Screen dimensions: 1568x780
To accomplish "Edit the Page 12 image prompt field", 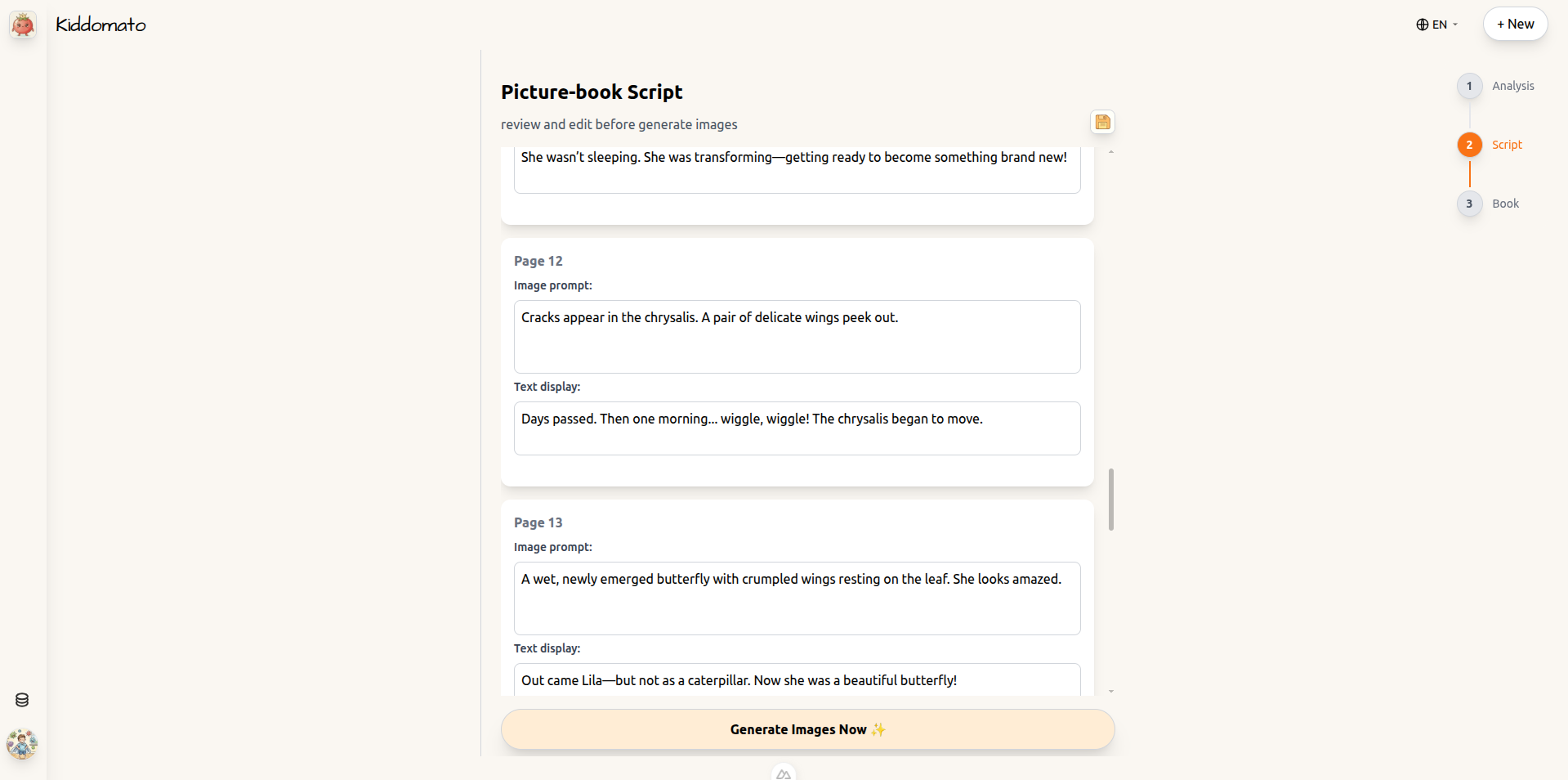I will (797, 337).
